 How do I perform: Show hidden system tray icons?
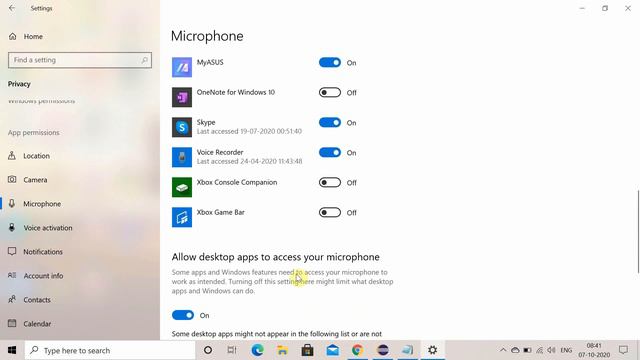coord(503,350)
